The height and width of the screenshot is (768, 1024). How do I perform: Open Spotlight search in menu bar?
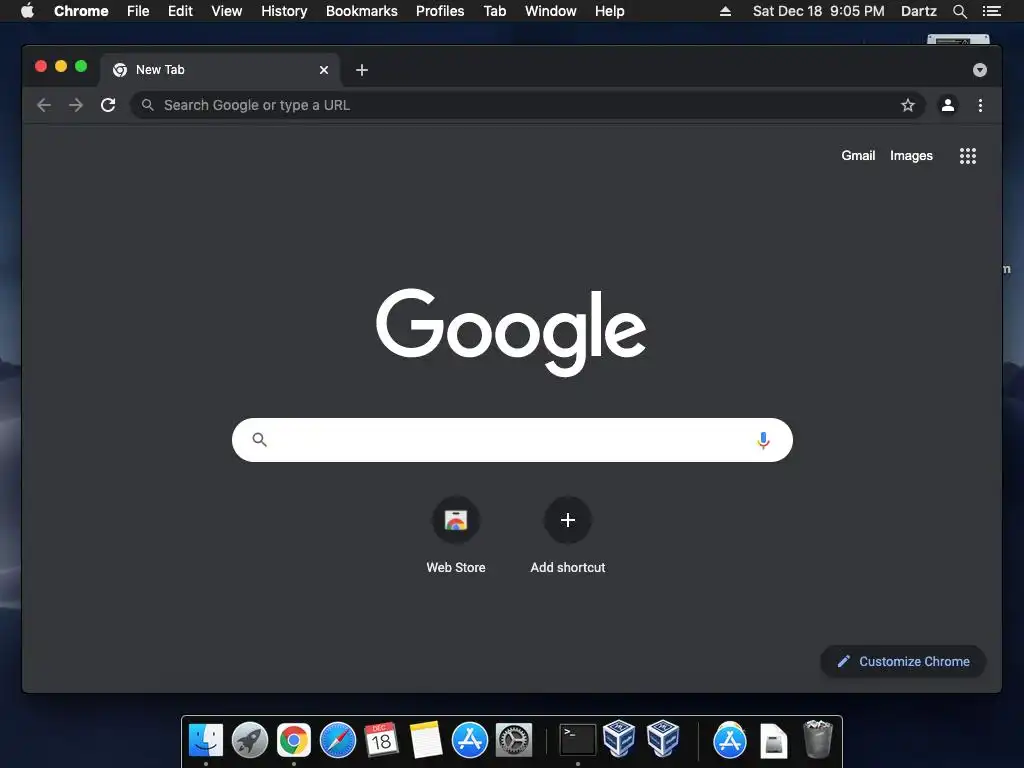(959, 11)
